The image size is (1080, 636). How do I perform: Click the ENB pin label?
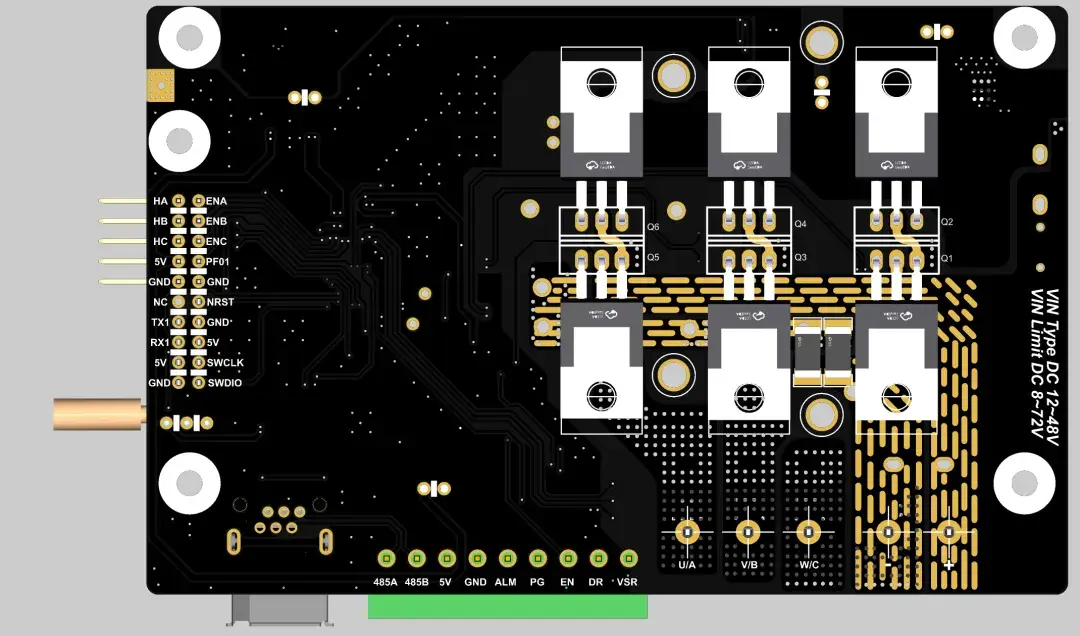216,221
